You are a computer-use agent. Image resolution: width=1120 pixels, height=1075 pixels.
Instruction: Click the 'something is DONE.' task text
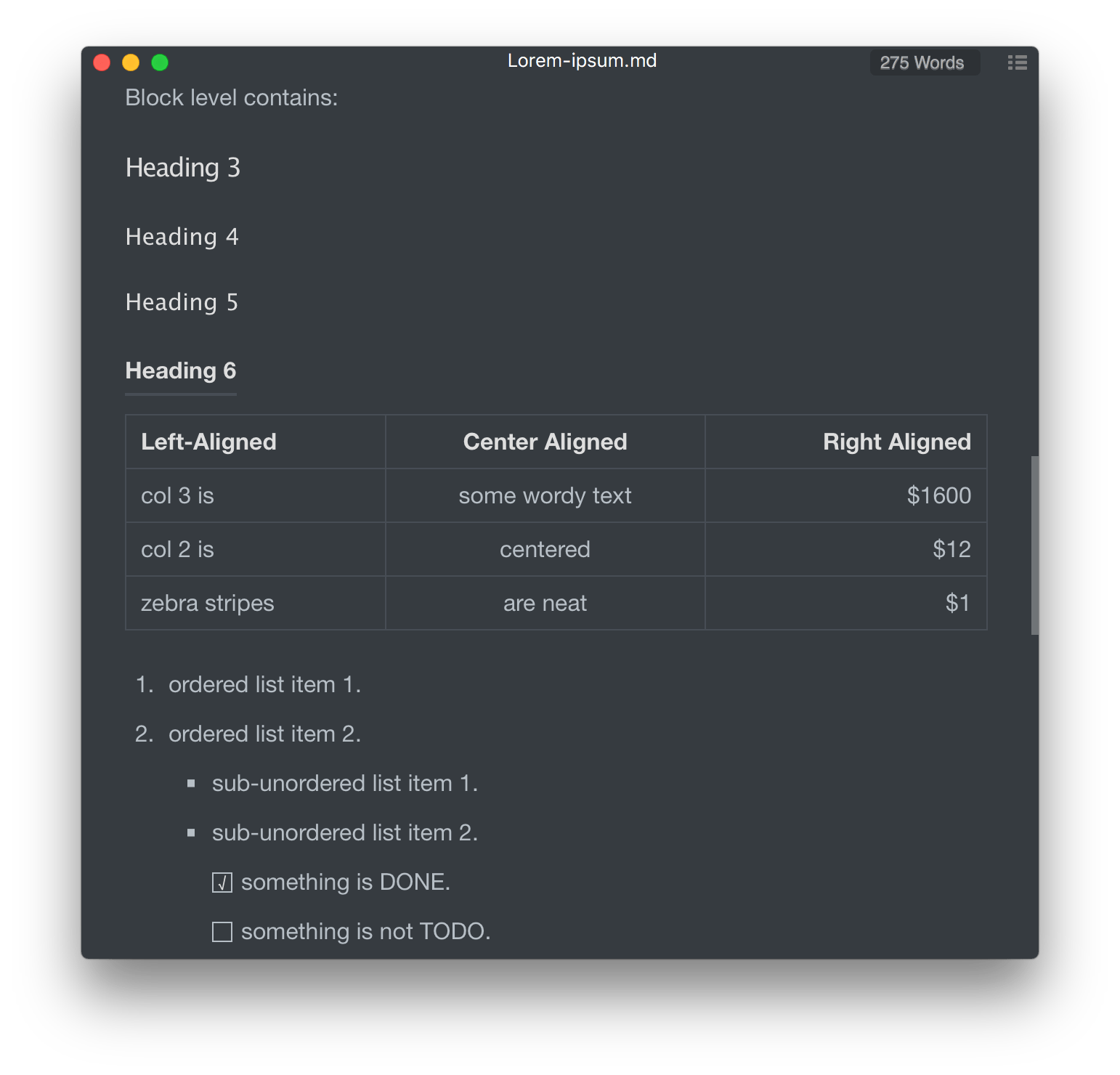346,882
